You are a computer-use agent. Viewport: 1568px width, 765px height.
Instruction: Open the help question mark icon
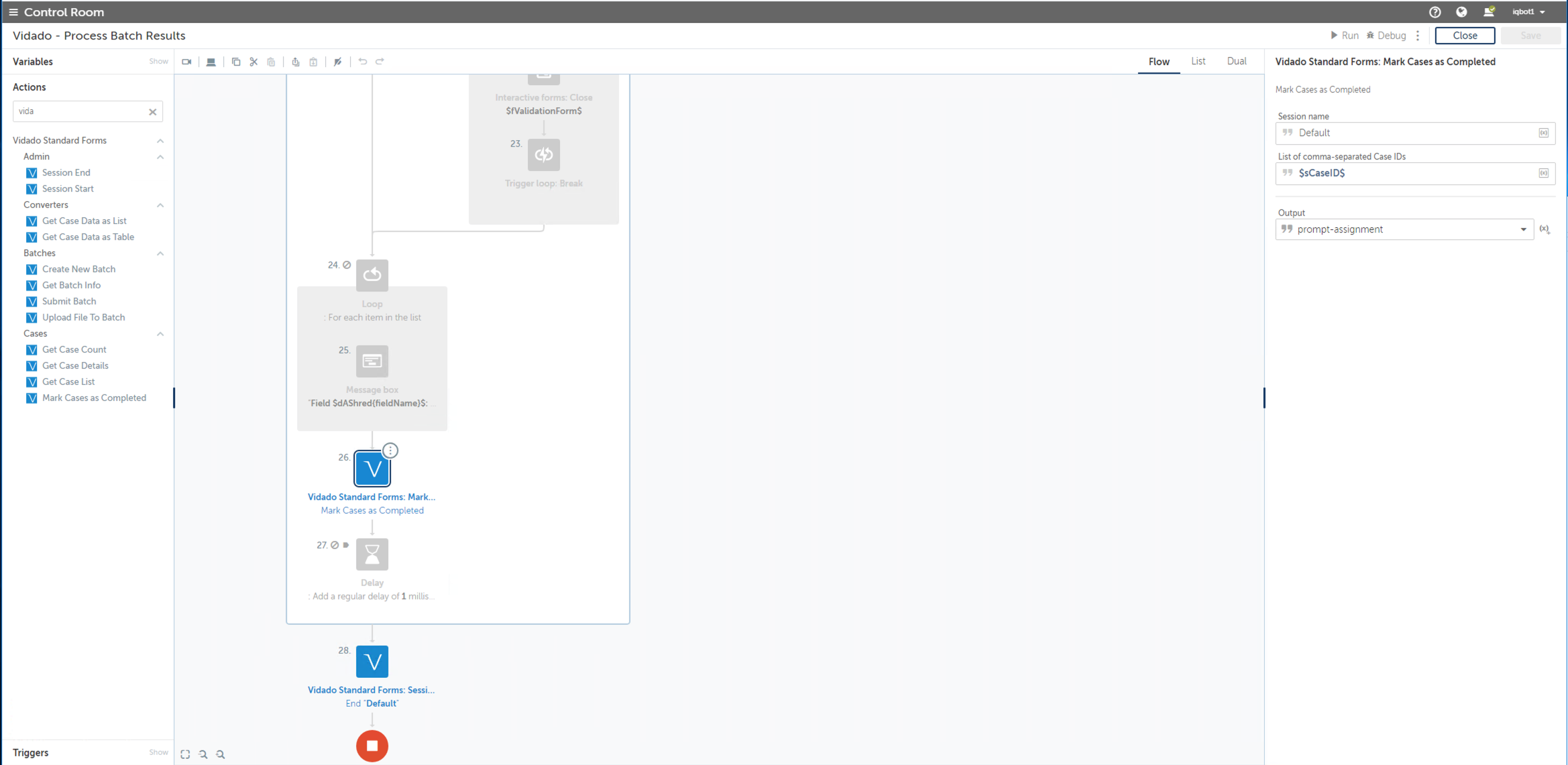(1435, 12)
